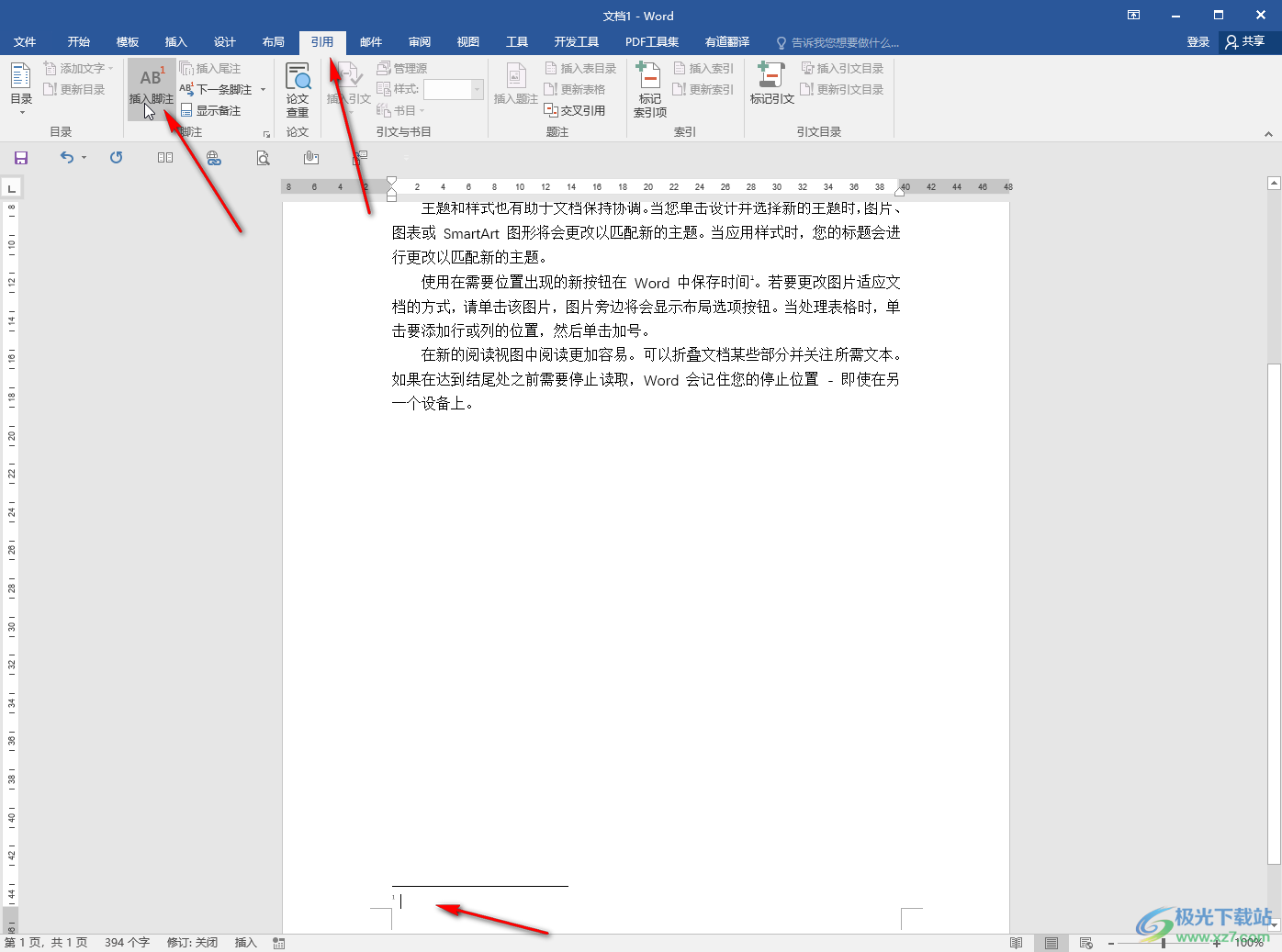Click the Undo icon
The width and height of the screenshot is (1282, 952).
pos(66,158)
